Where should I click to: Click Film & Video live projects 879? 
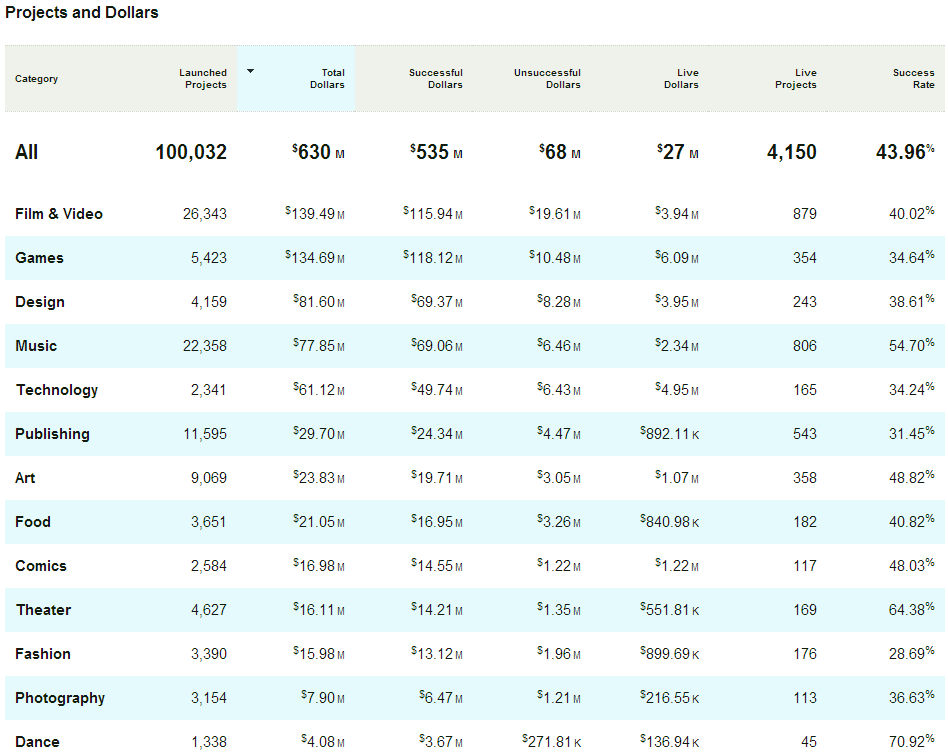coord(805,214)
